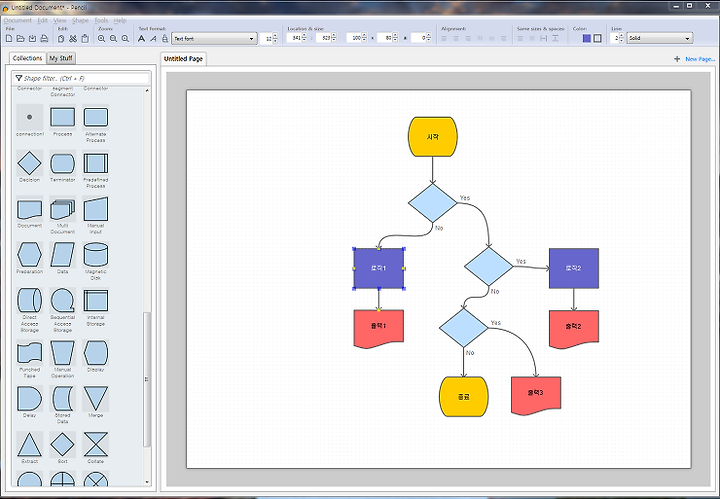Cut selection using the scissors icon
Image resolution: width=720 pixels, height=499 pixels.
tap(73, 39)
